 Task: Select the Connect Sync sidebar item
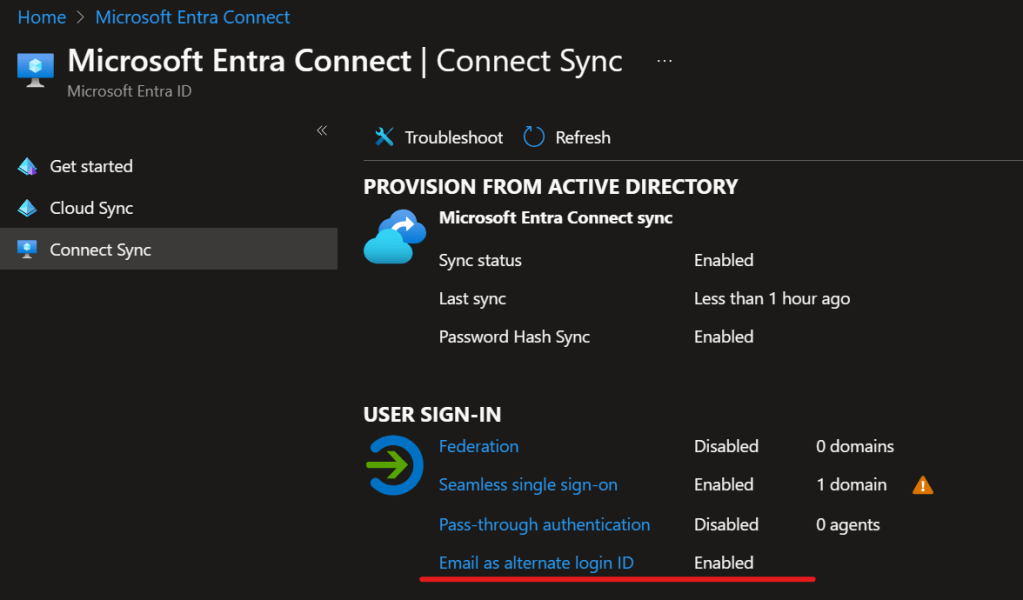[100, 250]
